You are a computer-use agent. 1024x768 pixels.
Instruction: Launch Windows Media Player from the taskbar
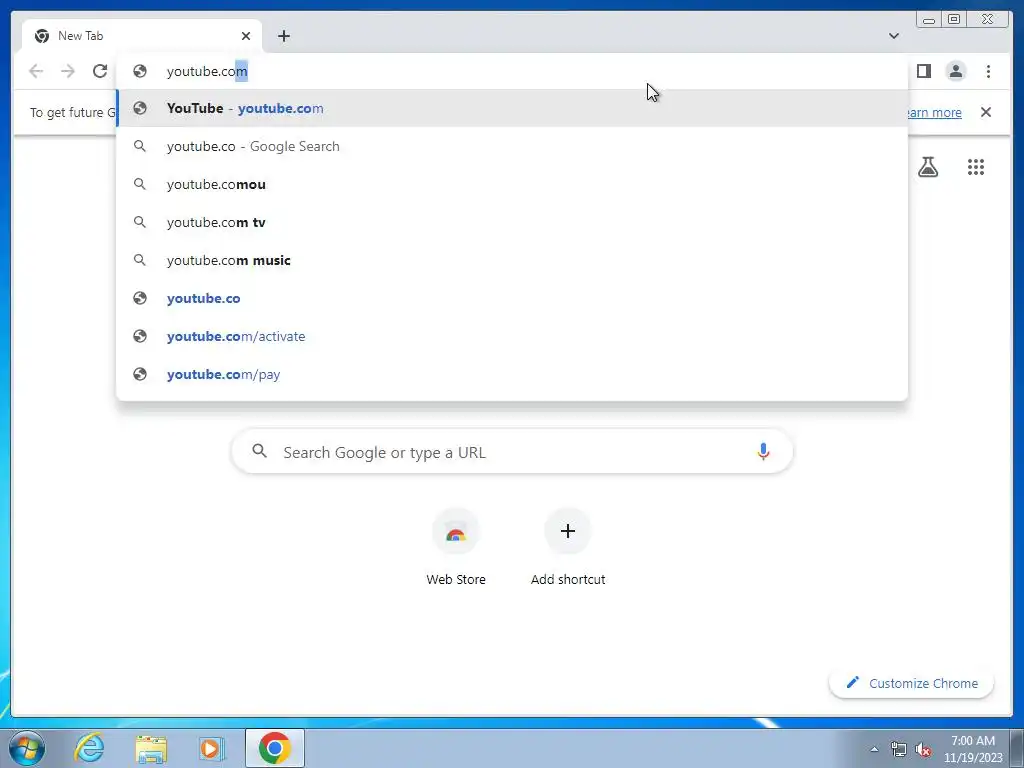(x=212, y=748)
